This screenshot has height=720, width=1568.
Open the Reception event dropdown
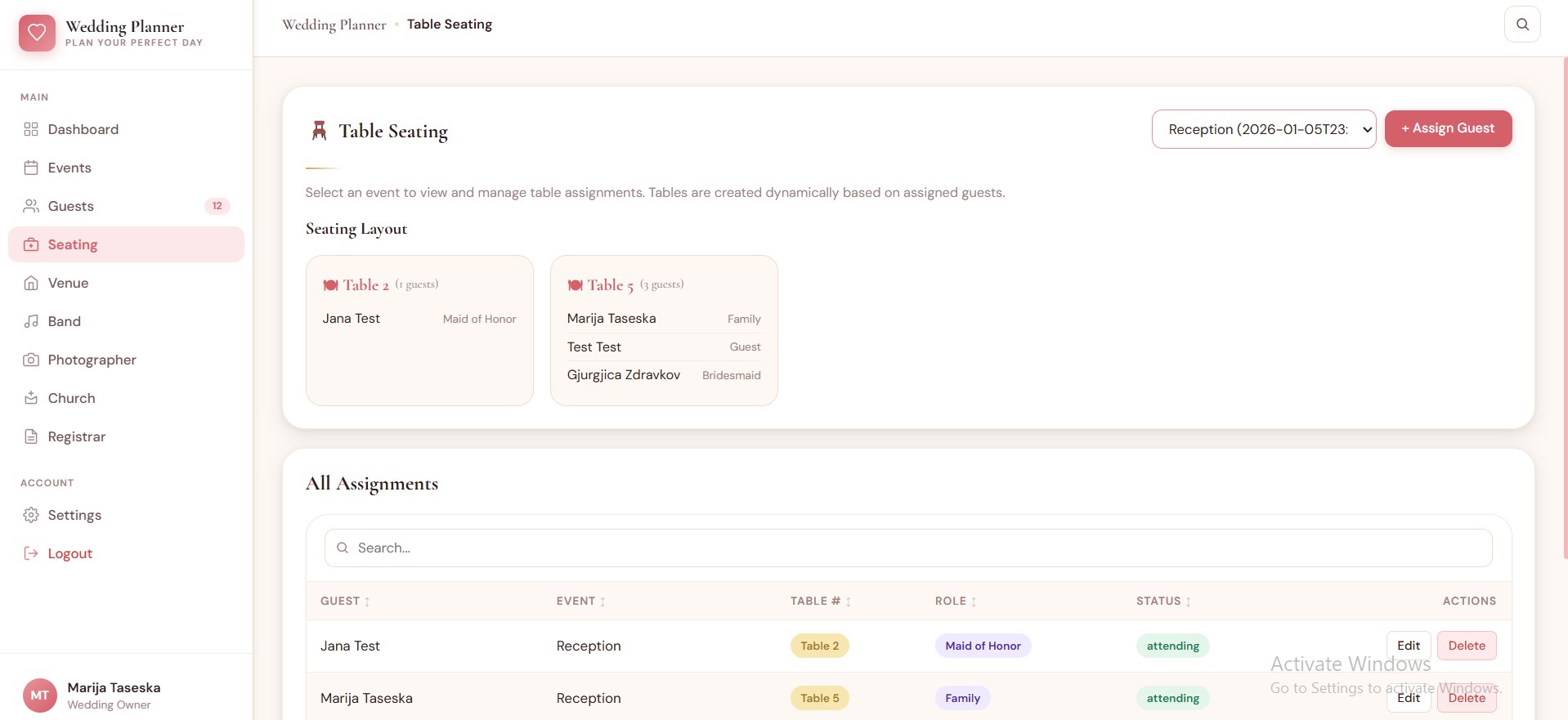pyautogui.click(x=1263, y=129)
